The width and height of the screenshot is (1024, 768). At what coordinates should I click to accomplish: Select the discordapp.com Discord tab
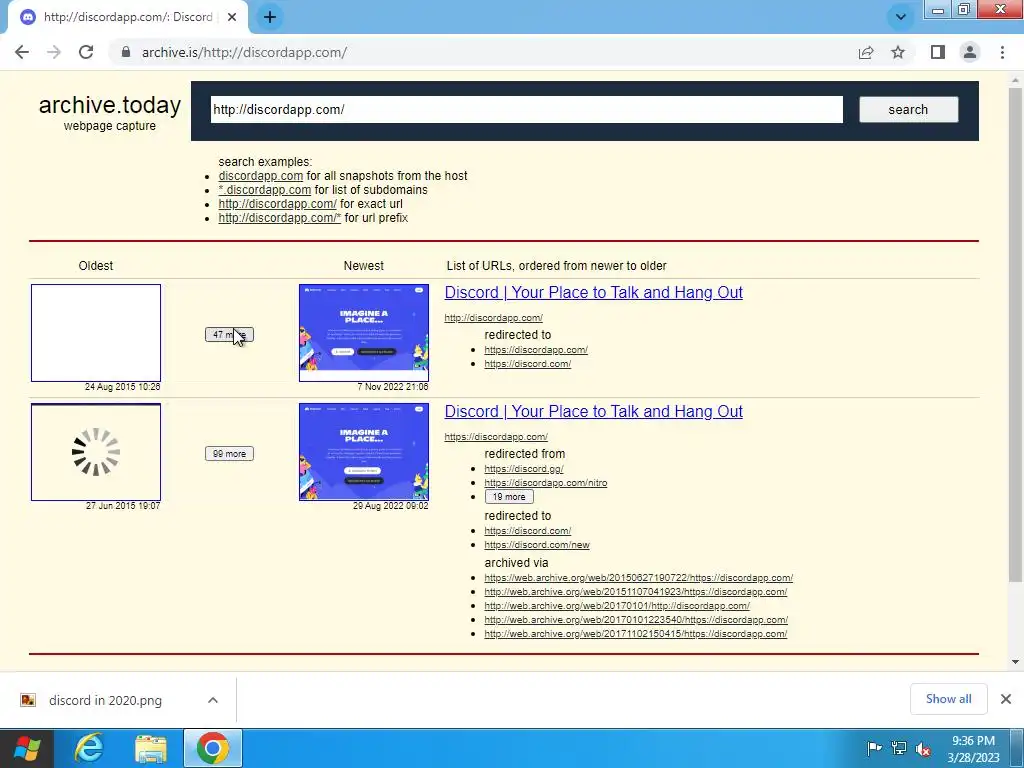click(127, 17)
